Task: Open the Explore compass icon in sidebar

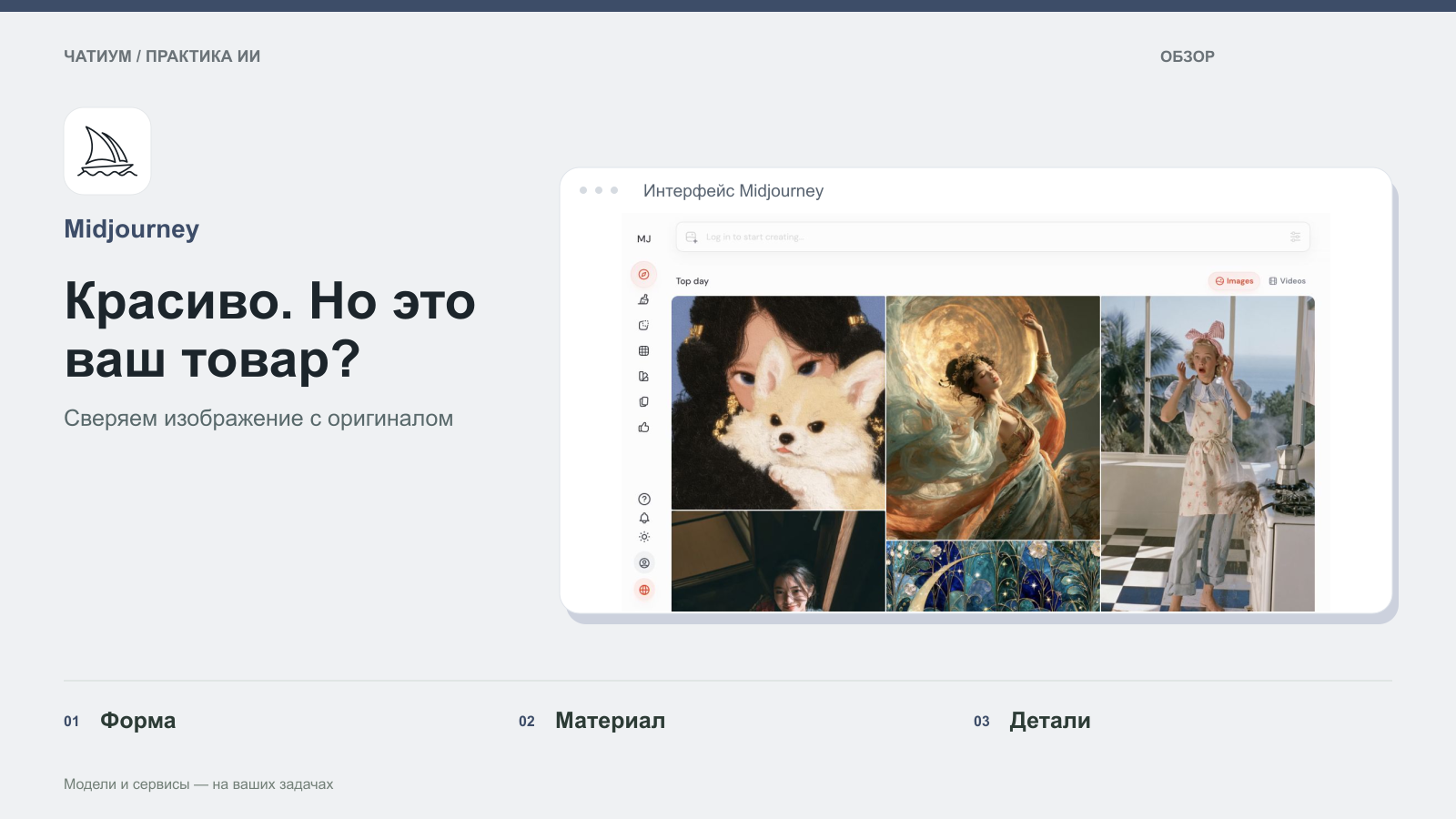Action: pyautogui.click(x=643, y=274)
